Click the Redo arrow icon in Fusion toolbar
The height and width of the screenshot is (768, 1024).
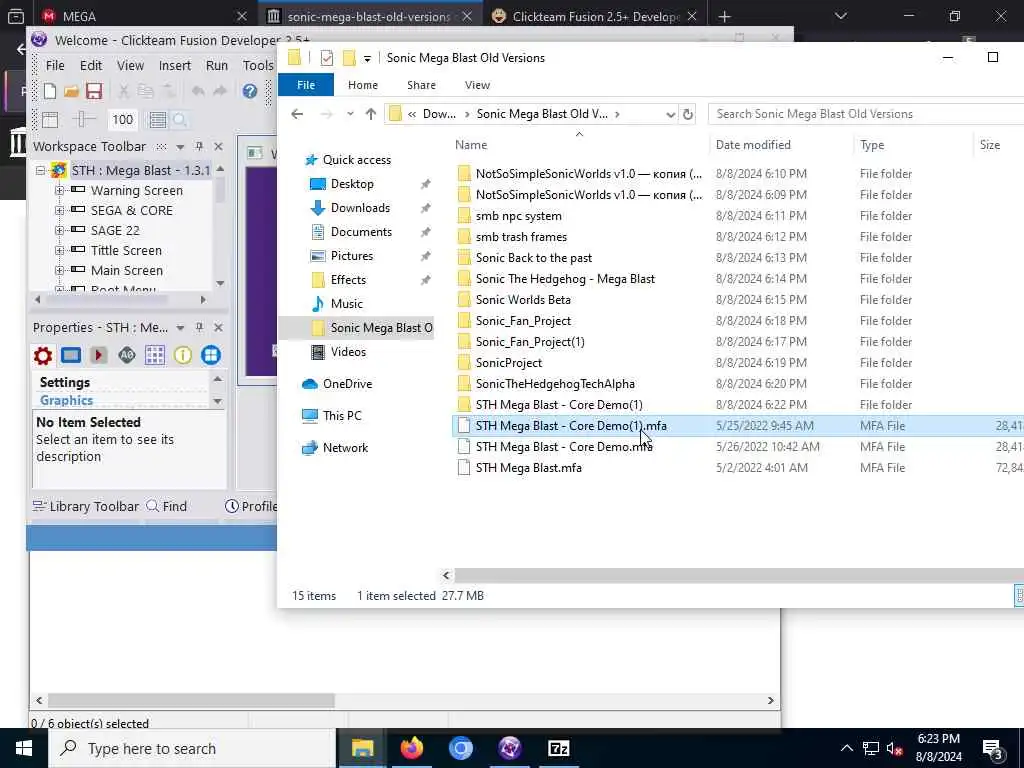[x=220, y=91]
